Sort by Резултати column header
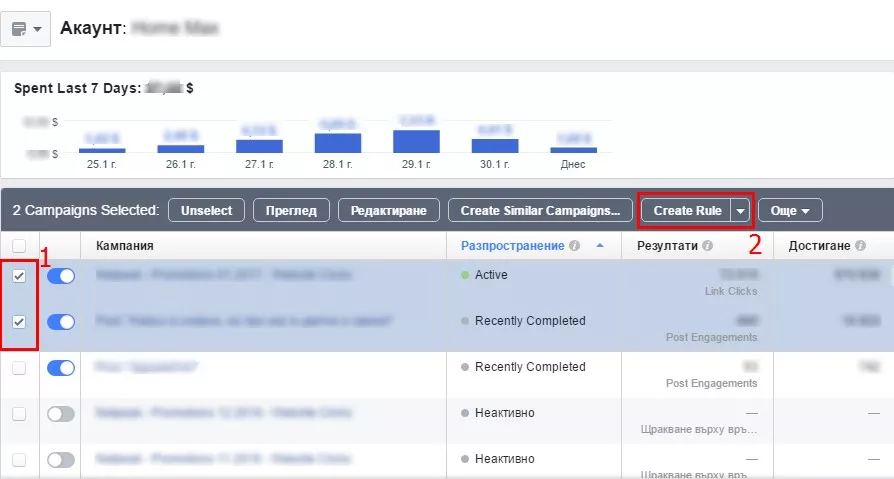This screenshot has height=479, width=894. coord(667,246)
